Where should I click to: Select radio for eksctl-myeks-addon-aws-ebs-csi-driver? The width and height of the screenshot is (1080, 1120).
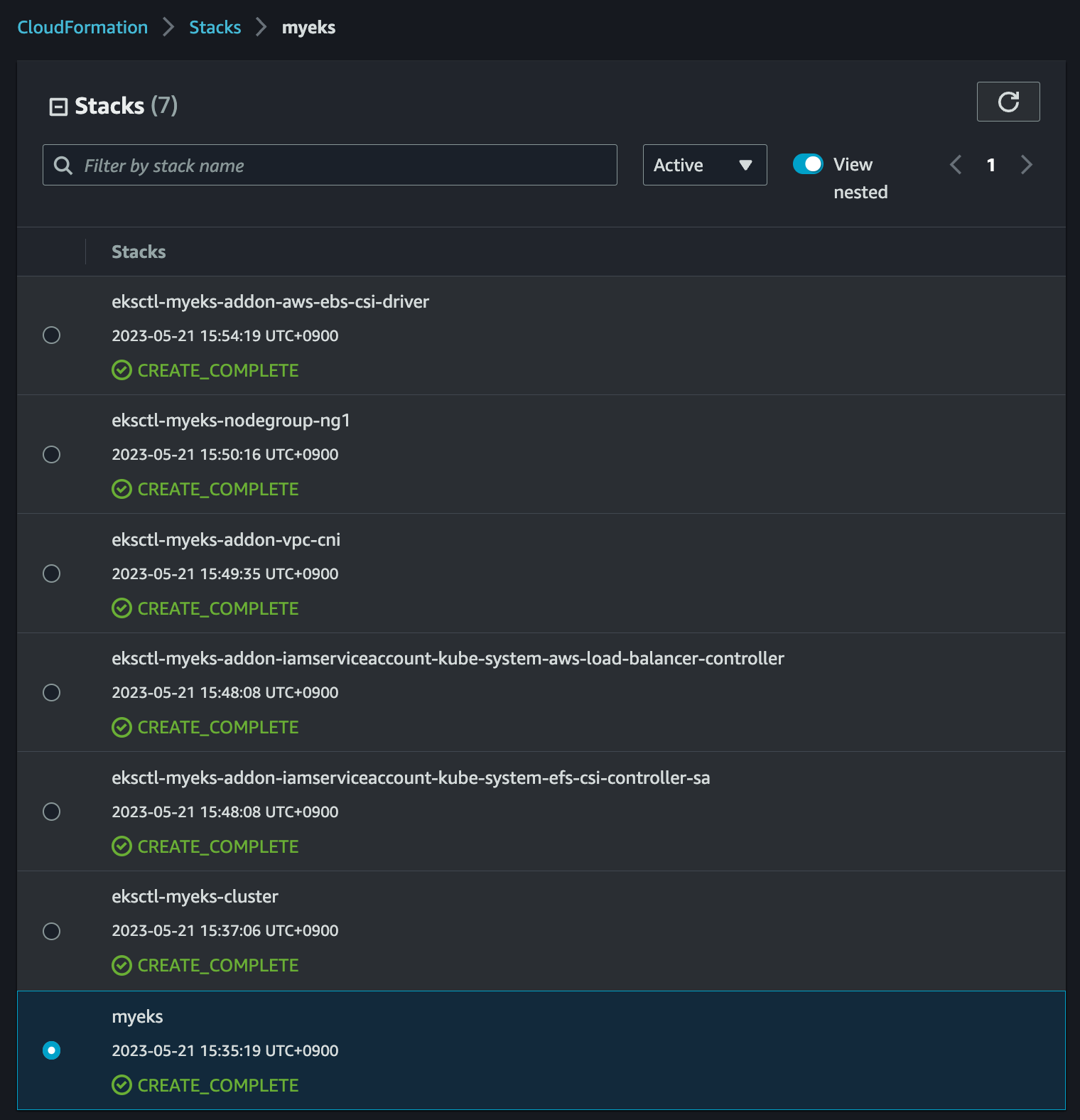coord(51,335)
